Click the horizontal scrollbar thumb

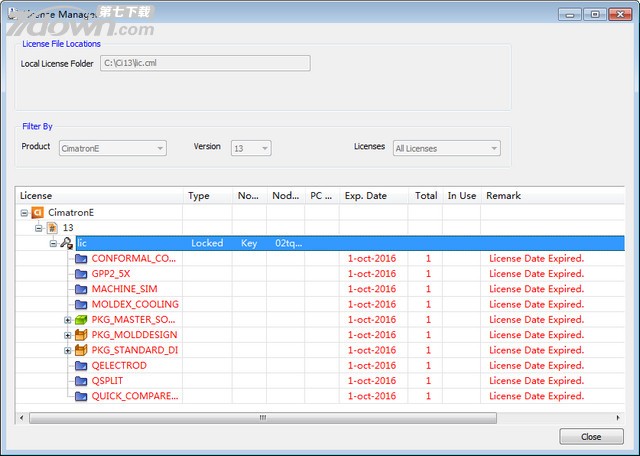[262, 417]
